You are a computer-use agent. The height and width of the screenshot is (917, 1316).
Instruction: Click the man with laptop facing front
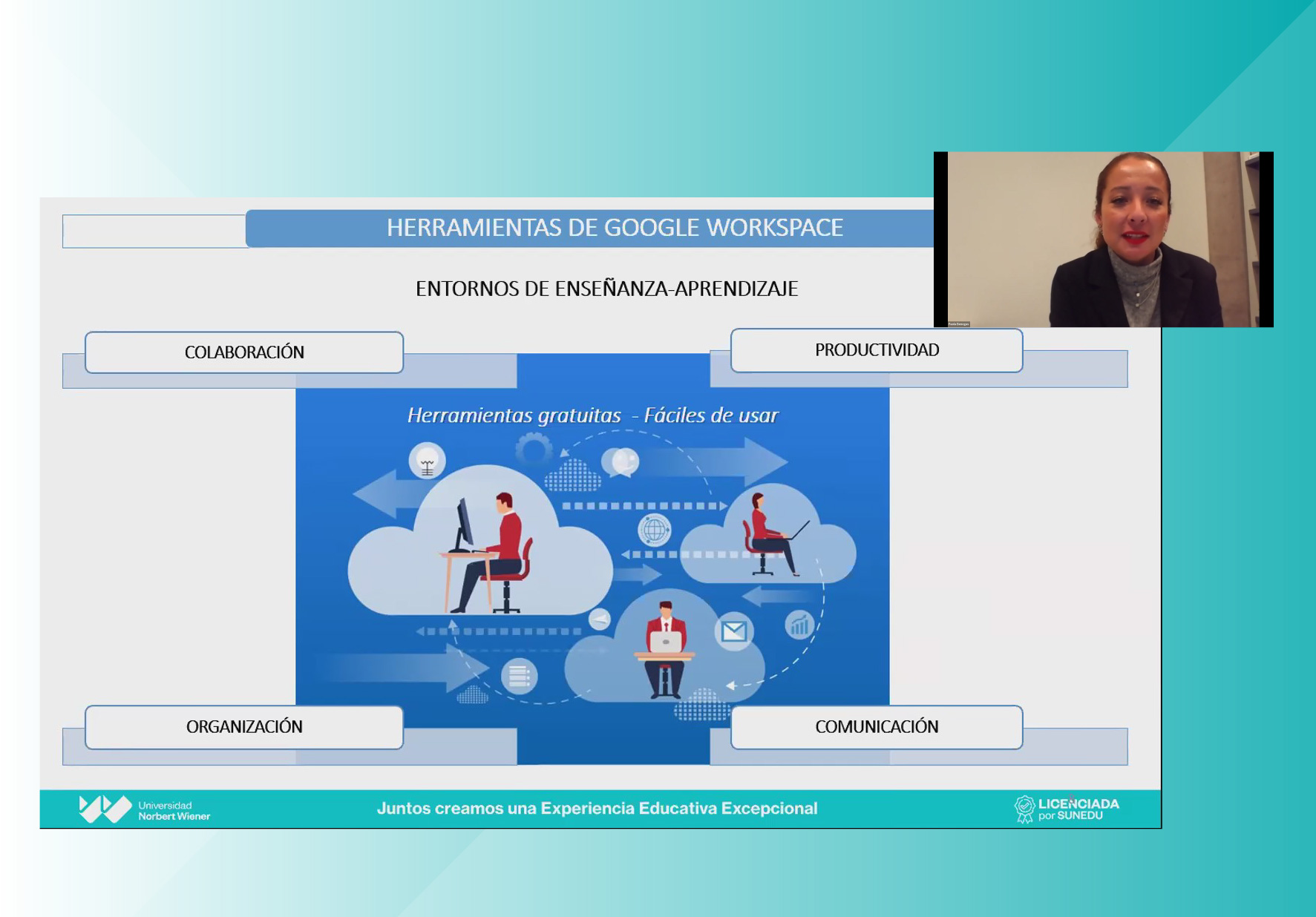tap(665, 649)
